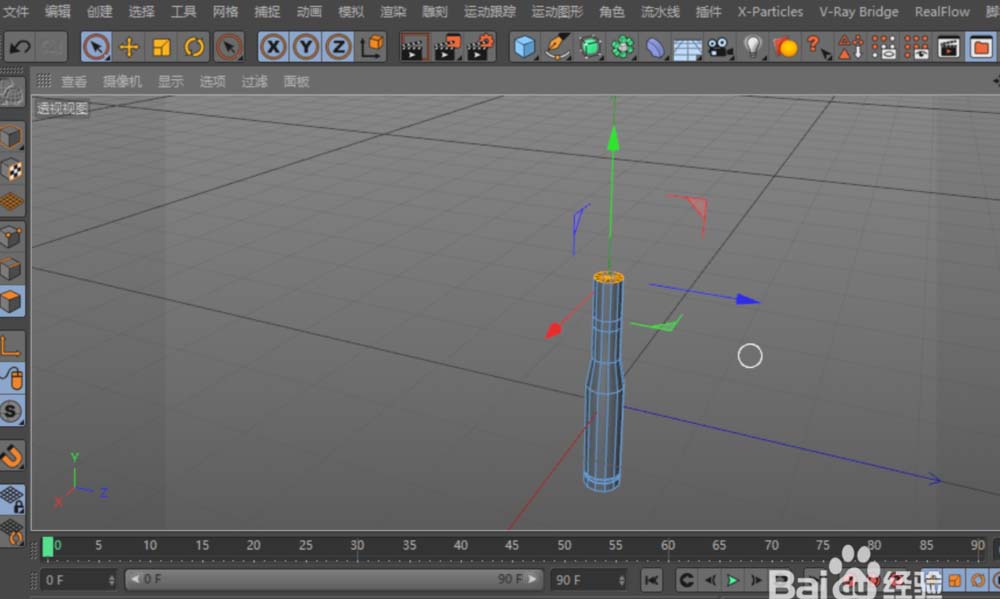Open the 显示 viewport menu
This screenshot has height=599, width=1000.
click(x=170, y=81)
